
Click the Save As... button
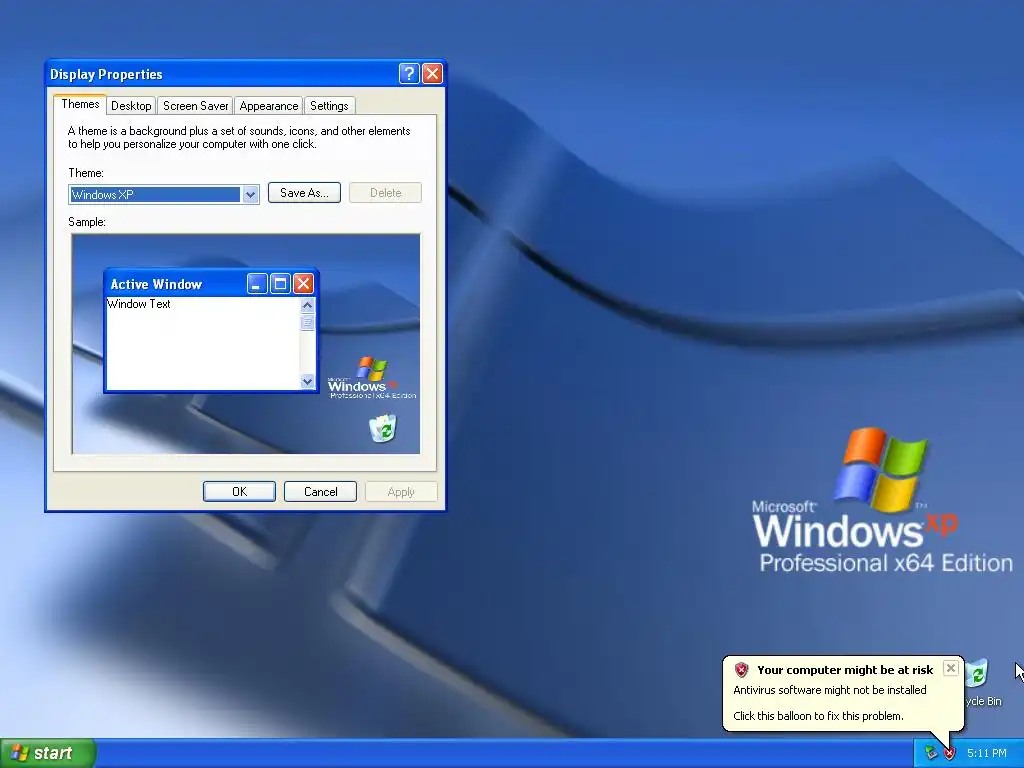304,193
